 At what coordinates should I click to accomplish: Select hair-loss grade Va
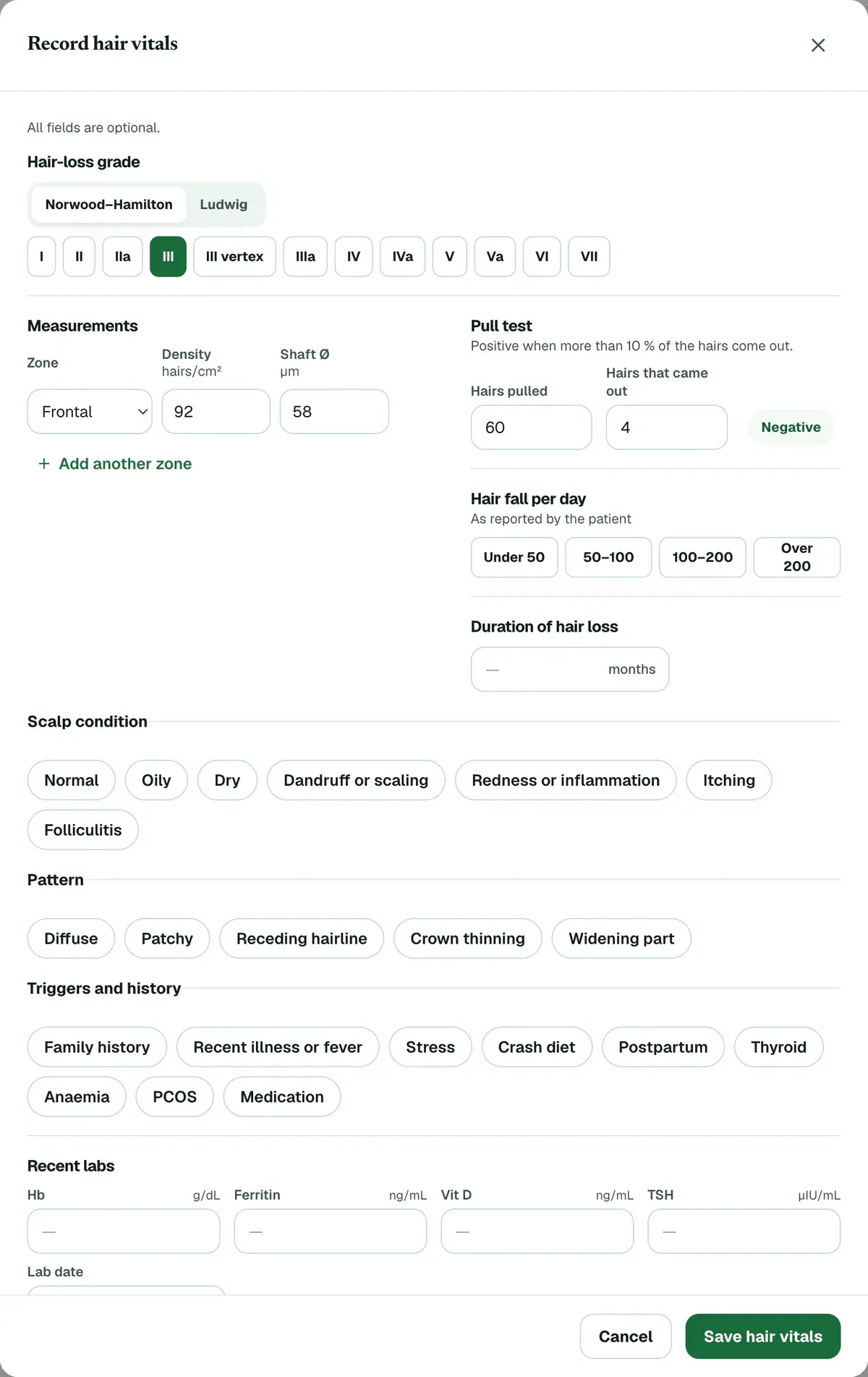coord(495,257)
